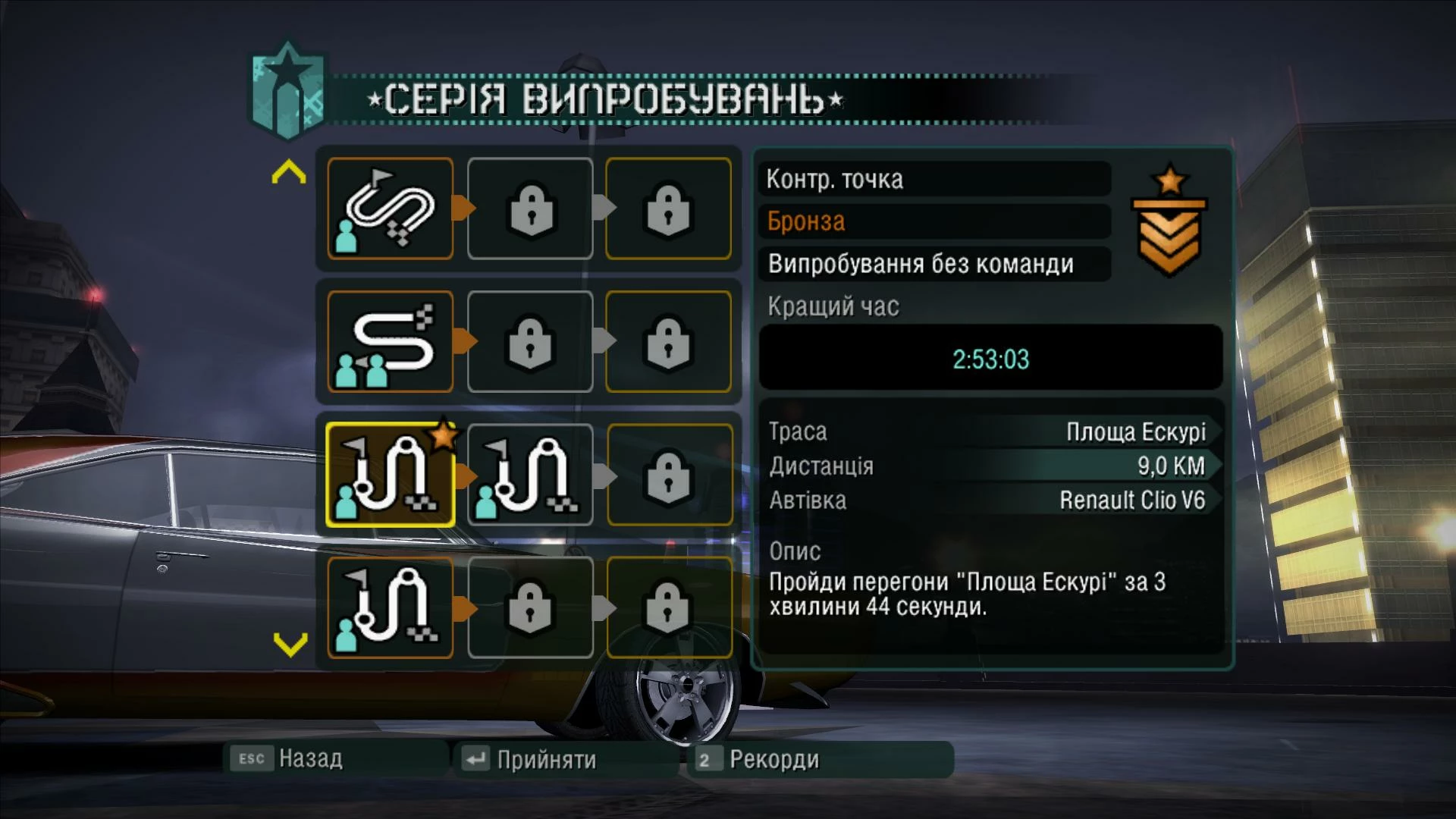Image resolution: width=1456 pixels, height=819 pixels.
Task: Click the locked middle tile in fourth row
Action: click(530, 607)
